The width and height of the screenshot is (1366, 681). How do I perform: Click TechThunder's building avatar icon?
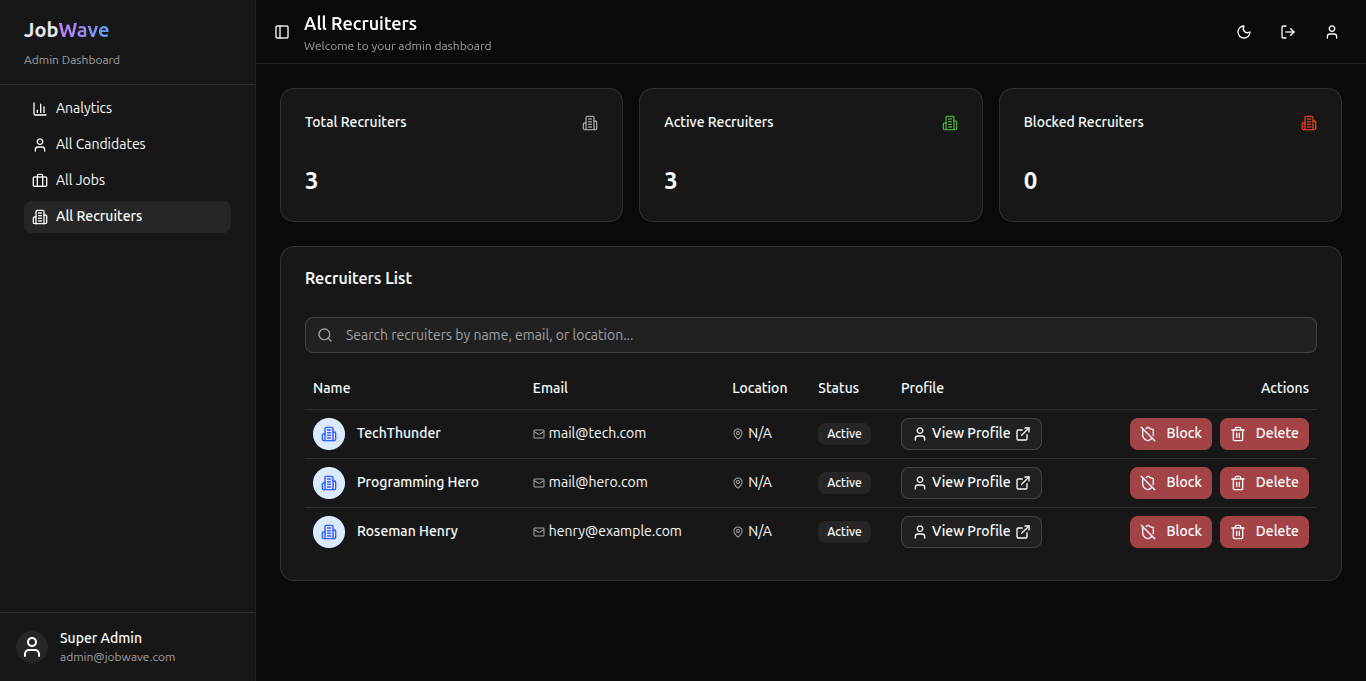329,434
